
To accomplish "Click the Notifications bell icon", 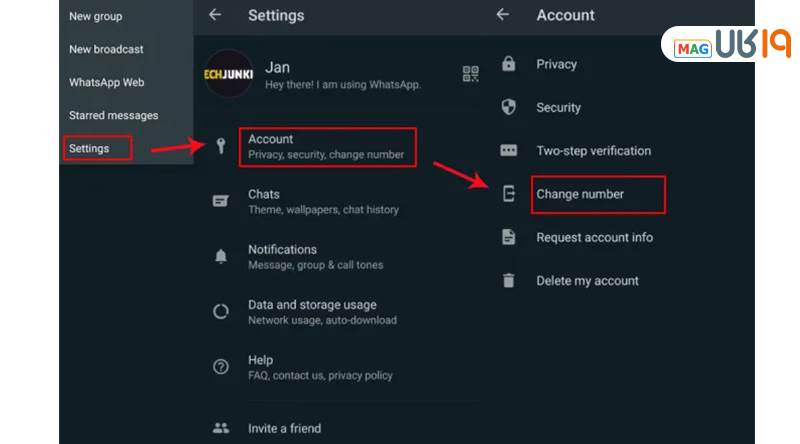I will pos(221,257).
